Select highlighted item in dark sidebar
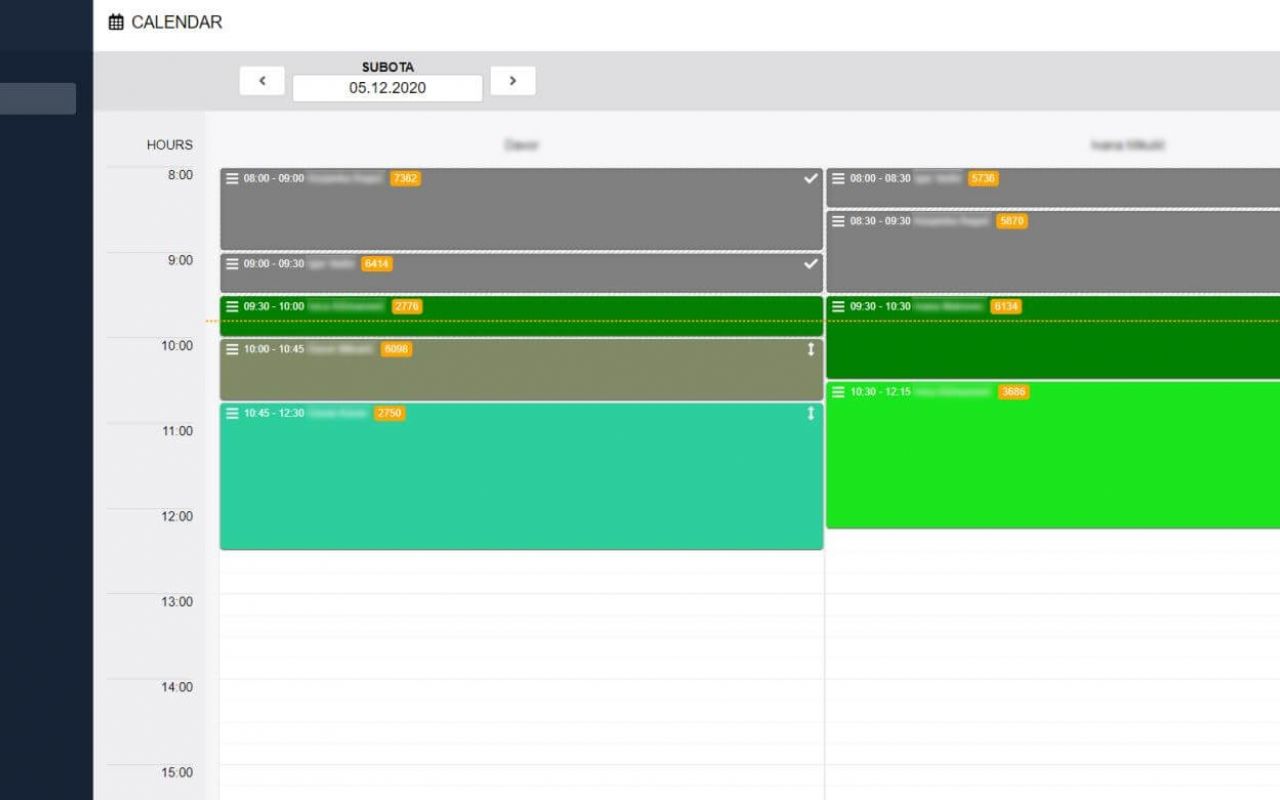The width and height of the screenshot is (1280, 800). 38,99
